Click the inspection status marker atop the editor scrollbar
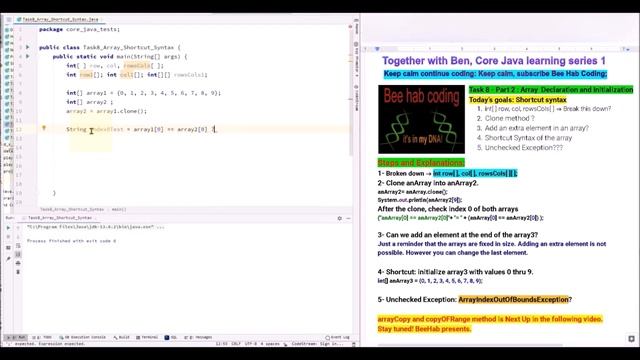The image size is (640, 360). (350, 27)
